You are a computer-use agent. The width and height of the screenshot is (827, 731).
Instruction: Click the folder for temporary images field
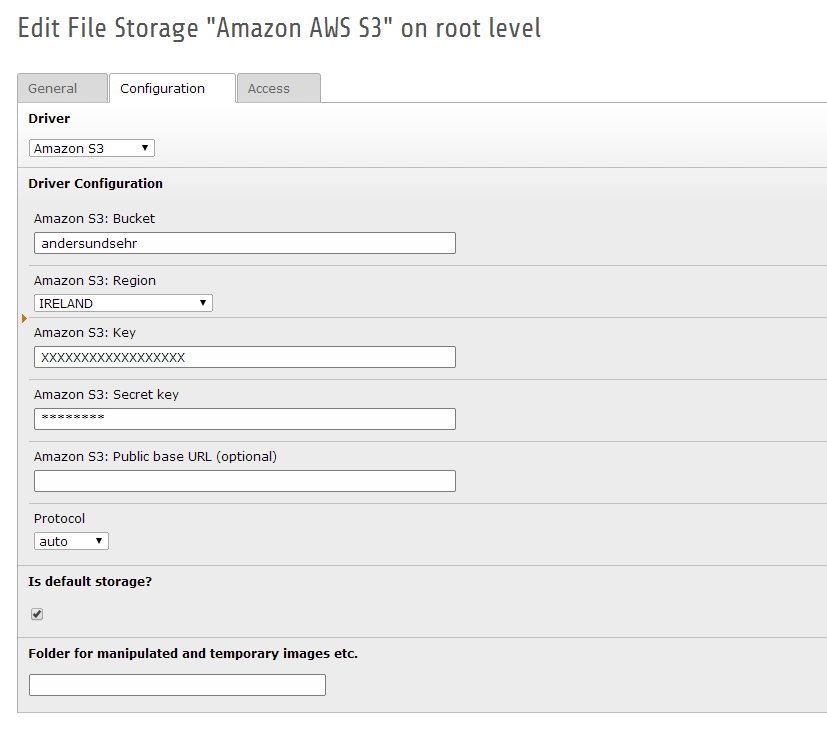[x=177, y=684]
